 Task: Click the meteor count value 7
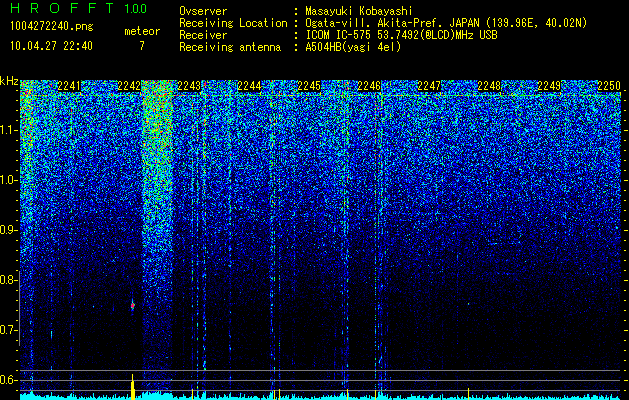pyautogui.click(x=142, y=46)
